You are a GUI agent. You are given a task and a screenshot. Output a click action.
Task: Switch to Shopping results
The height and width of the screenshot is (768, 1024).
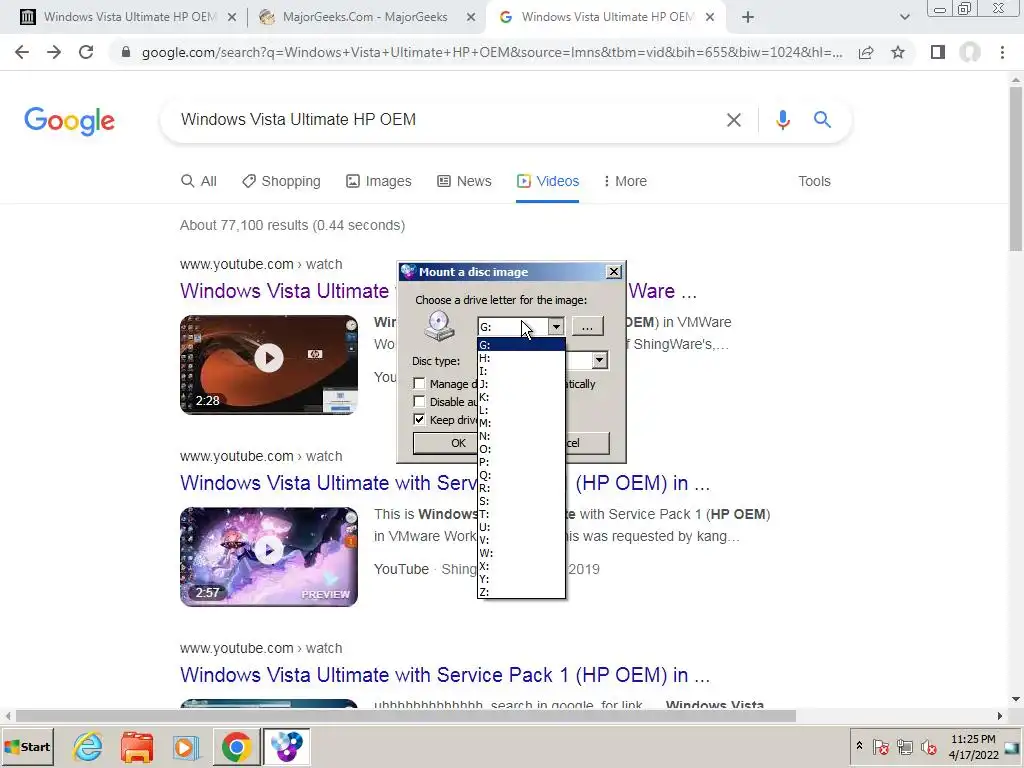(281, 181)
